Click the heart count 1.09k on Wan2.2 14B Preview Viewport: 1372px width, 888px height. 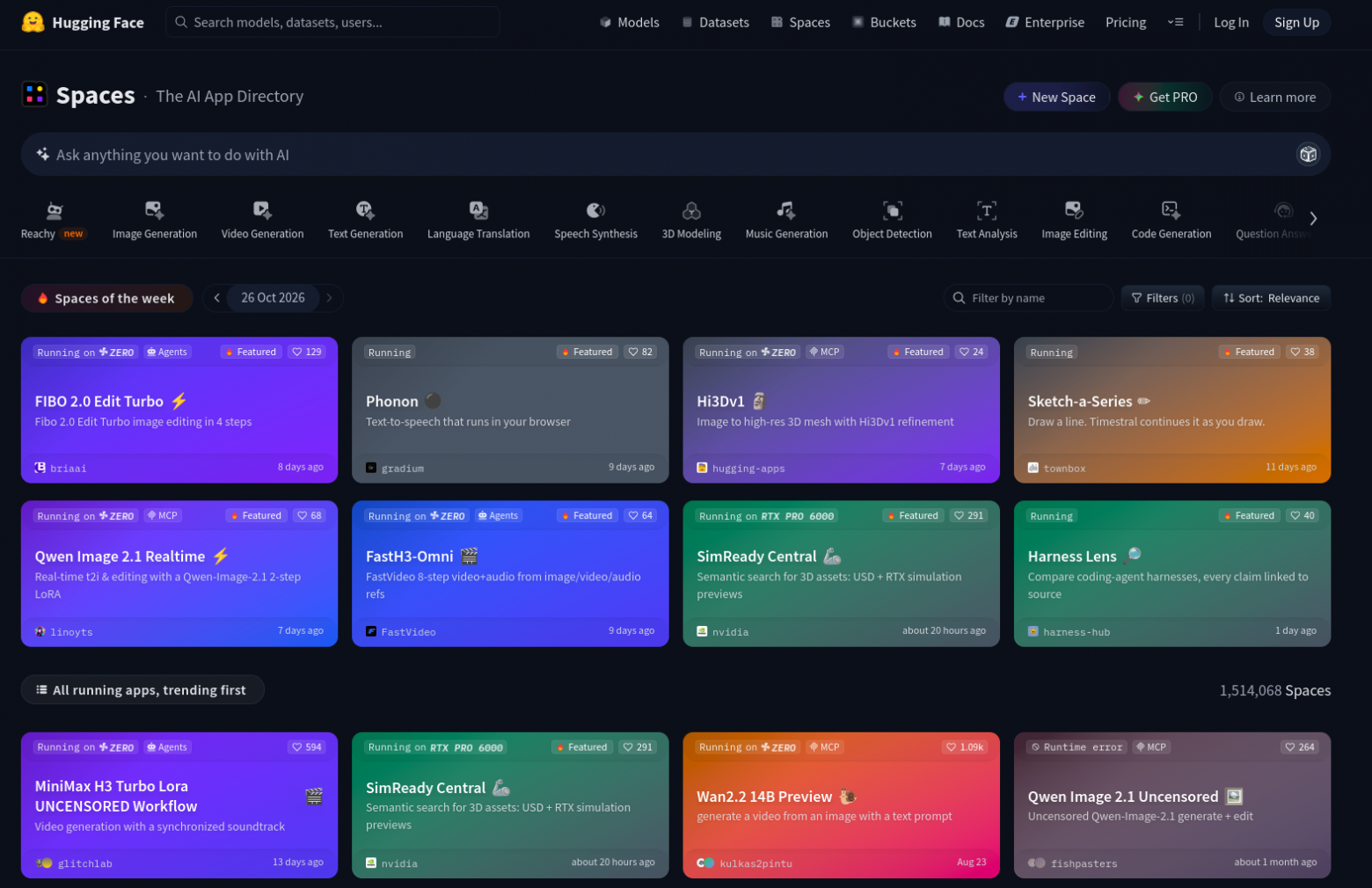[x=965, y=747]
